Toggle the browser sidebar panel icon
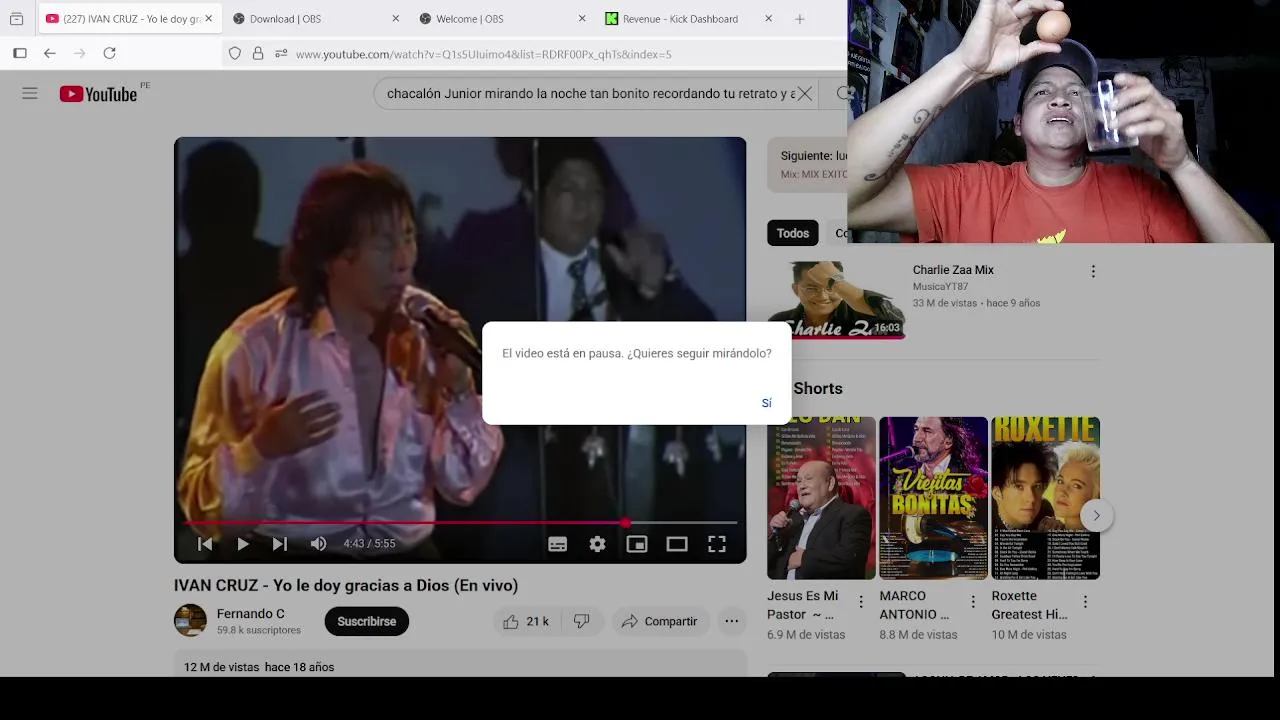Image resolution: width=1280 pixels, height=720 pixels. coord(20,53)
